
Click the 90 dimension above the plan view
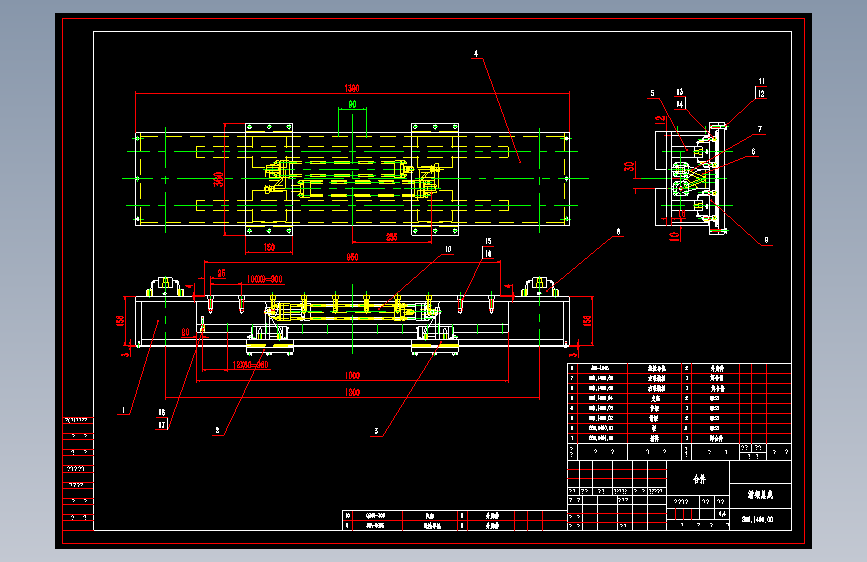pos(352,104)
